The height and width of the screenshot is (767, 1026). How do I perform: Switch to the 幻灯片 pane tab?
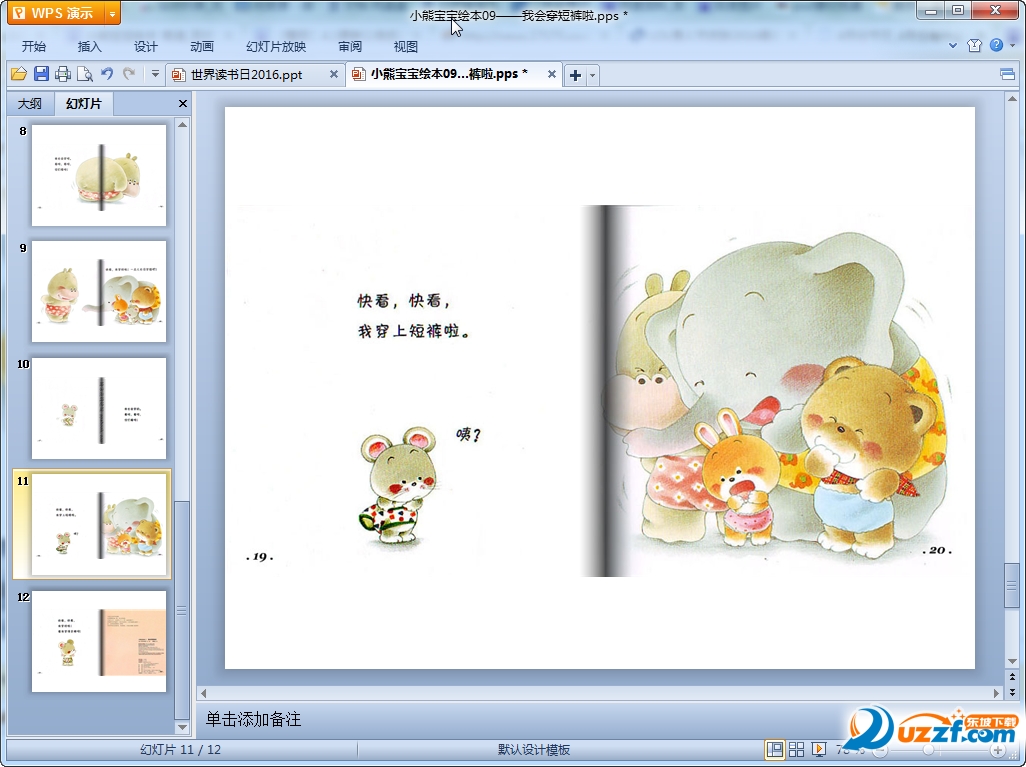[x=84, y=103]
